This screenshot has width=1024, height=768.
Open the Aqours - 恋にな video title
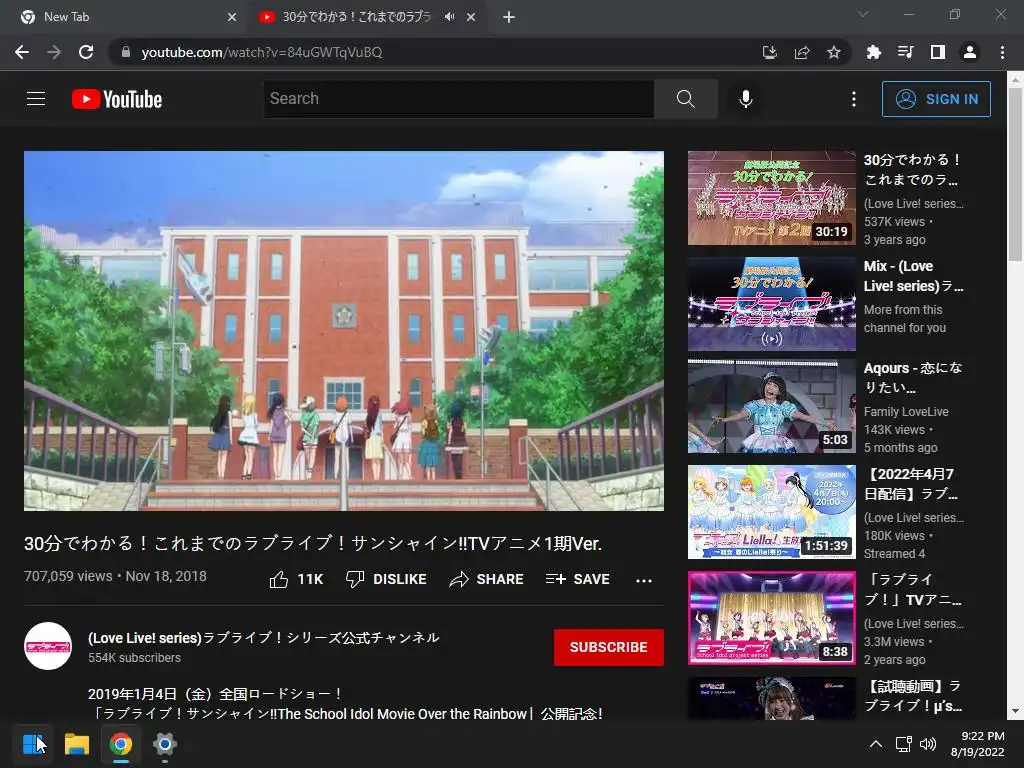point(913,377)
